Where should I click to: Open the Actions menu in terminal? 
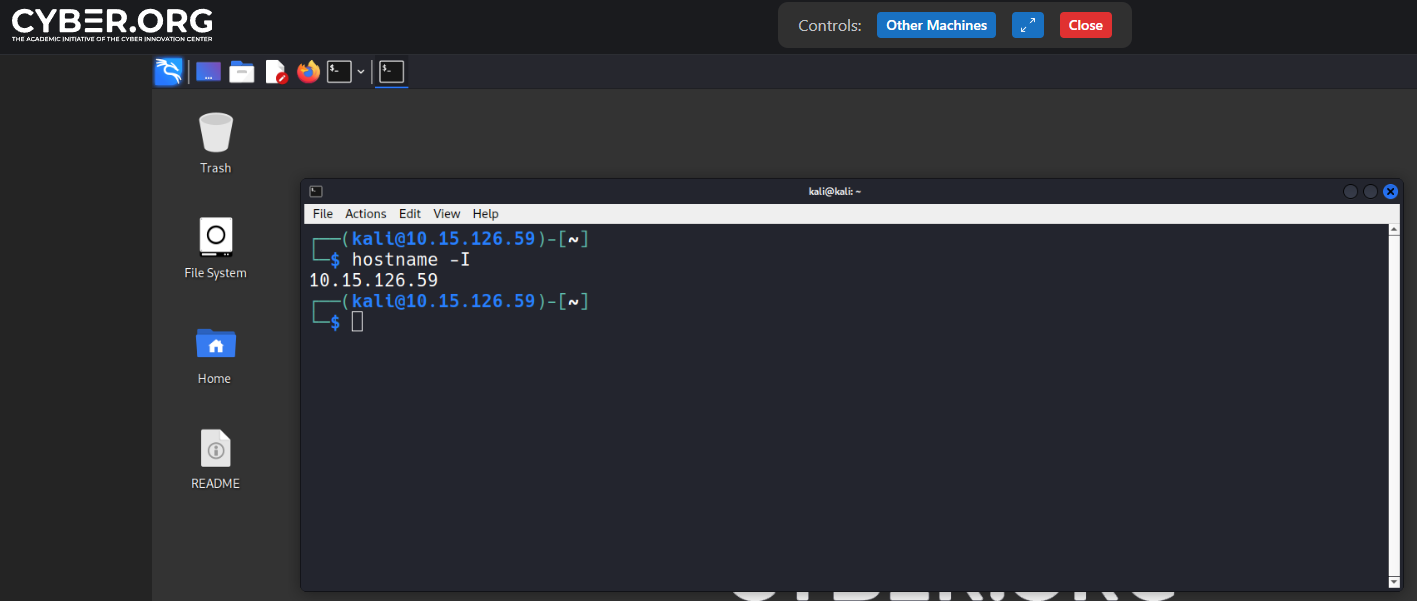click(365, 214)
